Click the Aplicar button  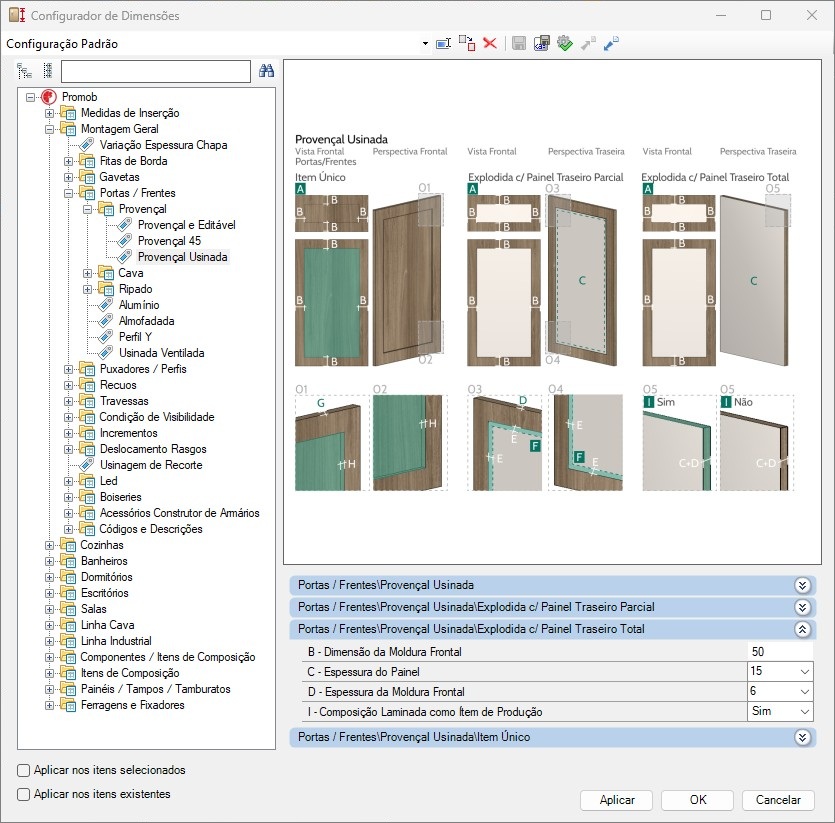(617, 800)
